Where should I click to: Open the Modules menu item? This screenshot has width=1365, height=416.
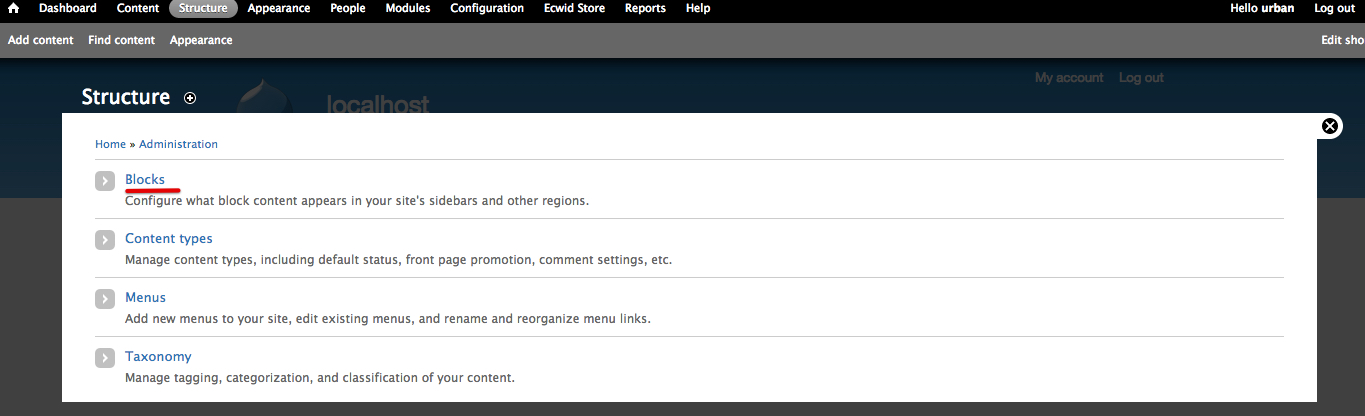pyautogui.click(x=408, y=8)
